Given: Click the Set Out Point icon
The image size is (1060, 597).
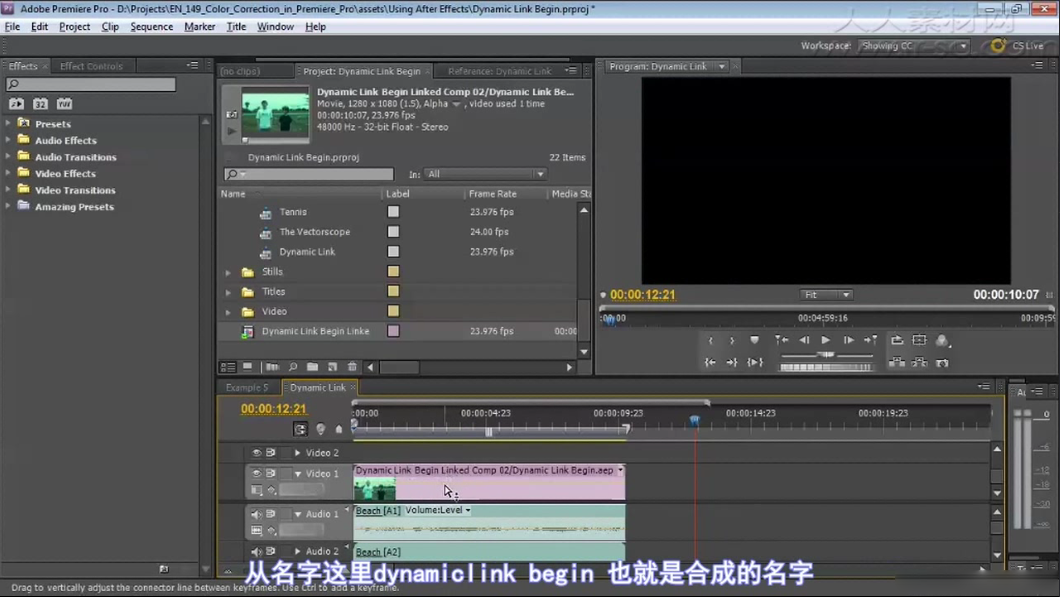Looking at the screenshot, I should pos(732,341).
